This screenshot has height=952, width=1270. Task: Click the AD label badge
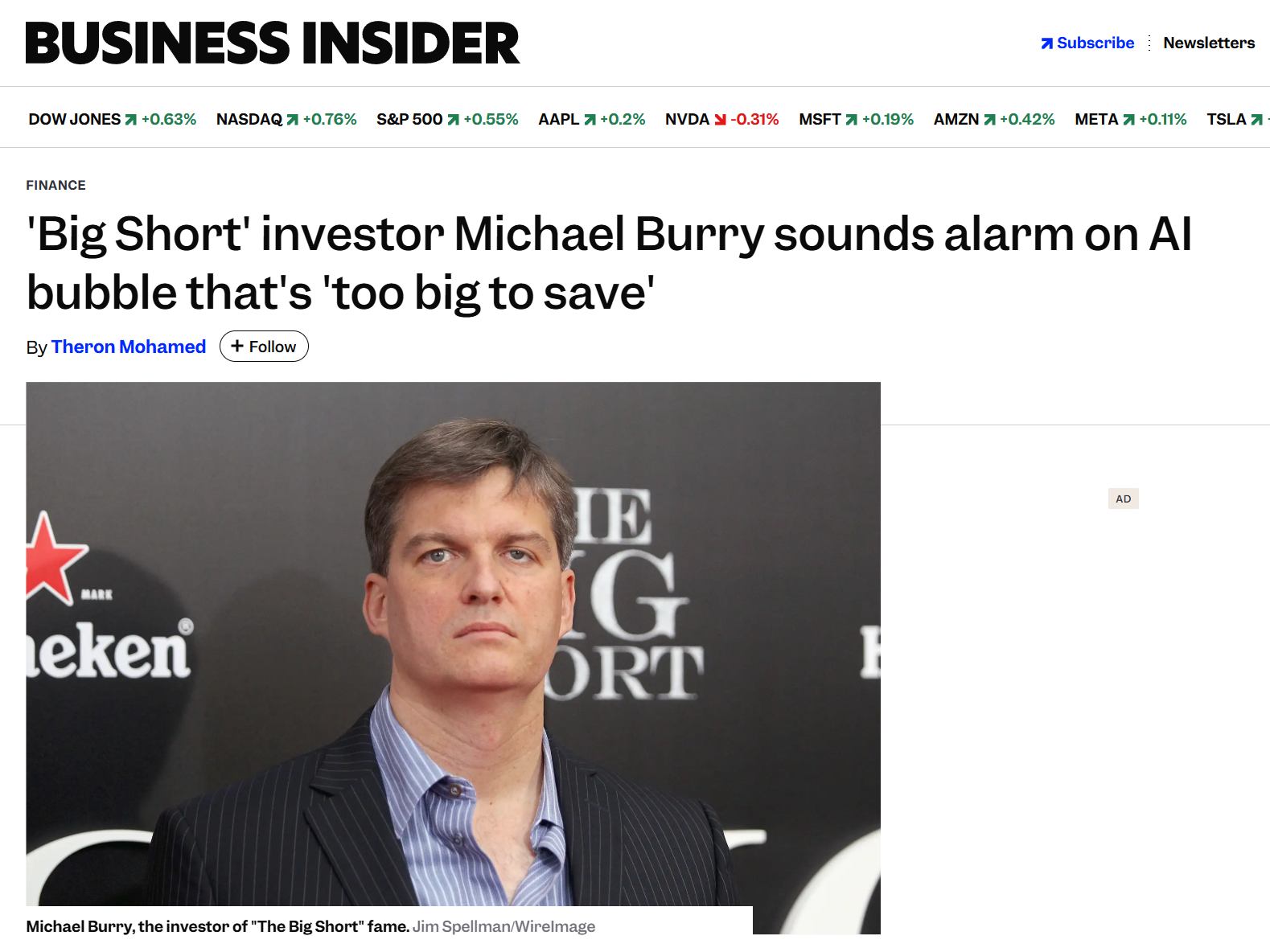(x=1123, y=499)
